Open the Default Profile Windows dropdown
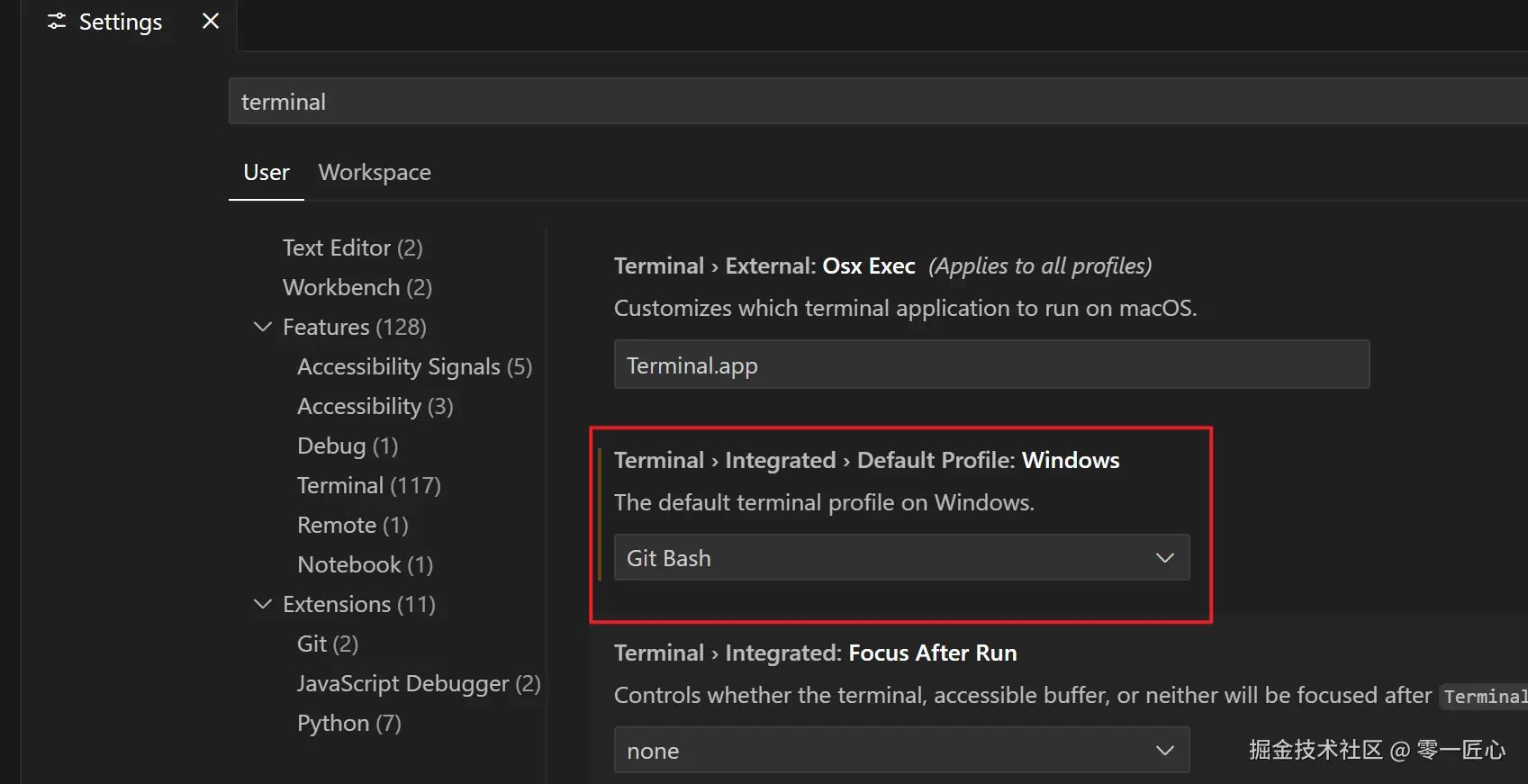Image resolution: width=1528 pixels, height=784 pixels. 901,558
